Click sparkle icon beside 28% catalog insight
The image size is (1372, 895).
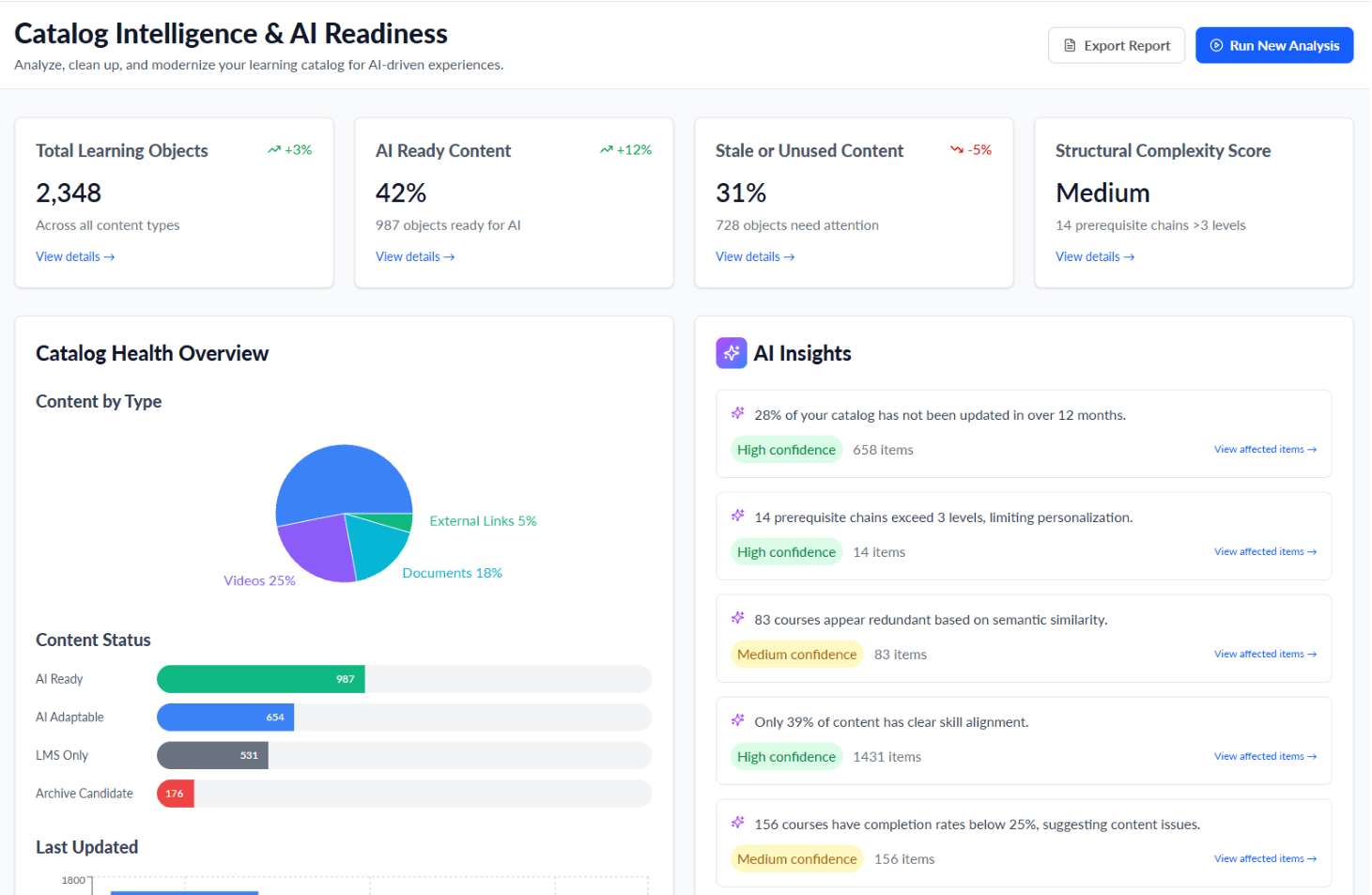(x=738, y=413)
